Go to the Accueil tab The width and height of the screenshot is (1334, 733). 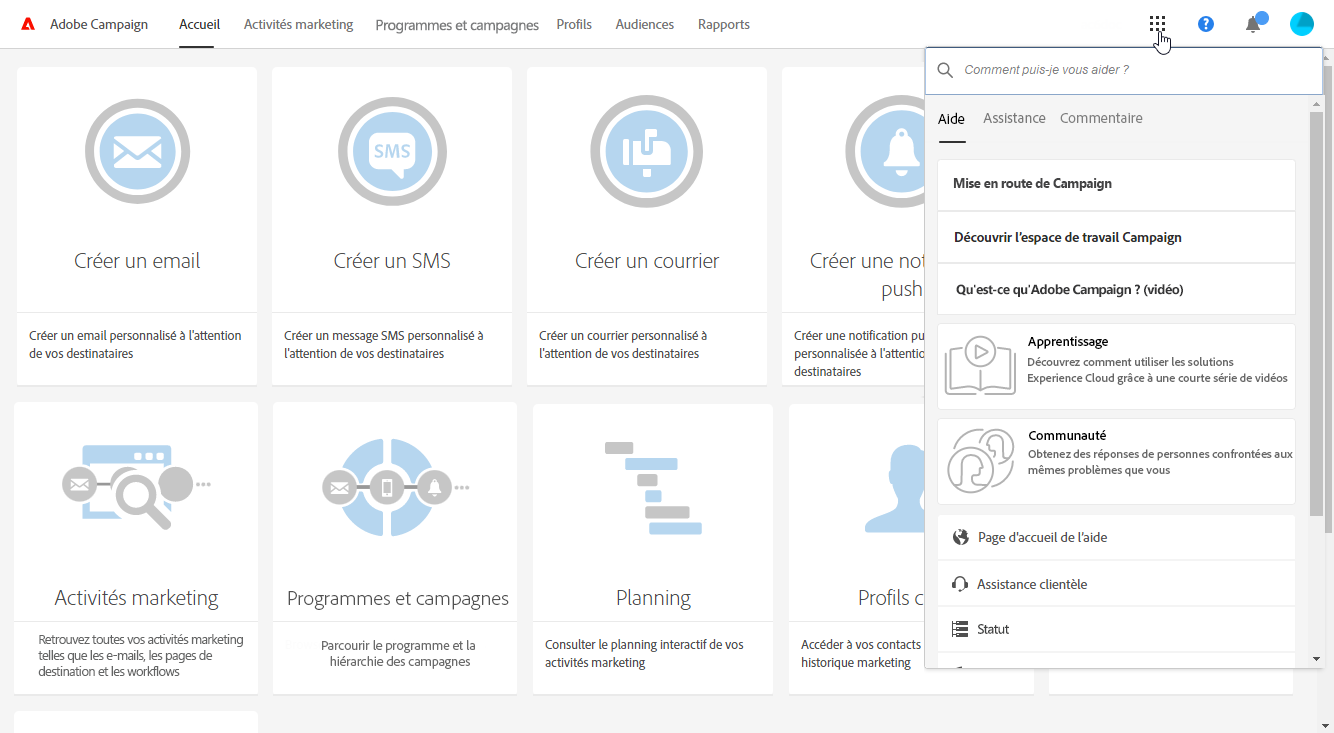coord(199,24)
